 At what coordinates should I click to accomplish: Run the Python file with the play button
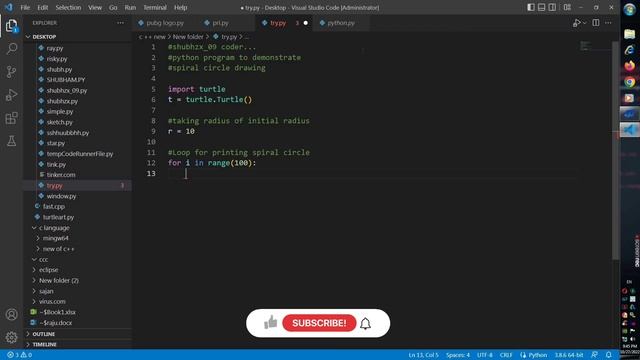576,23
